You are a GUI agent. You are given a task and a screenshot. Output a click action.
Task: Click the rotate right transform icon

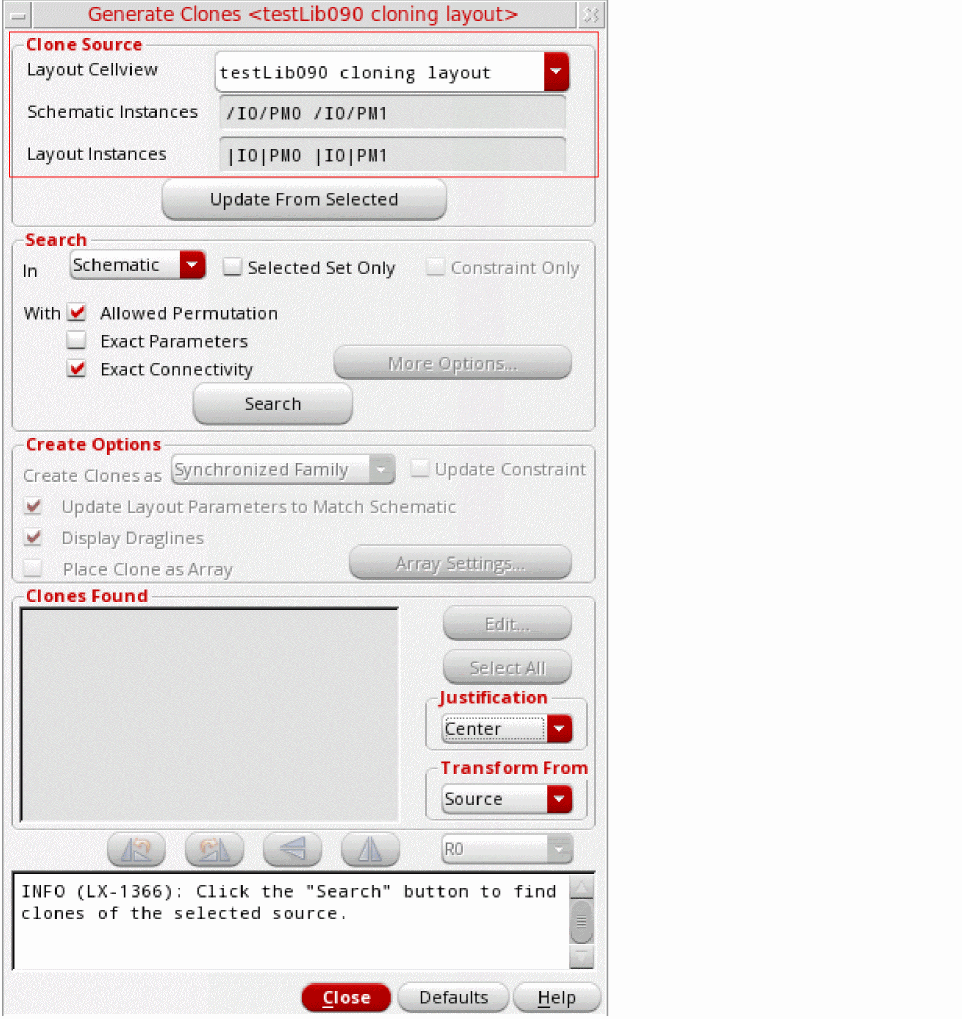point(214,849)
